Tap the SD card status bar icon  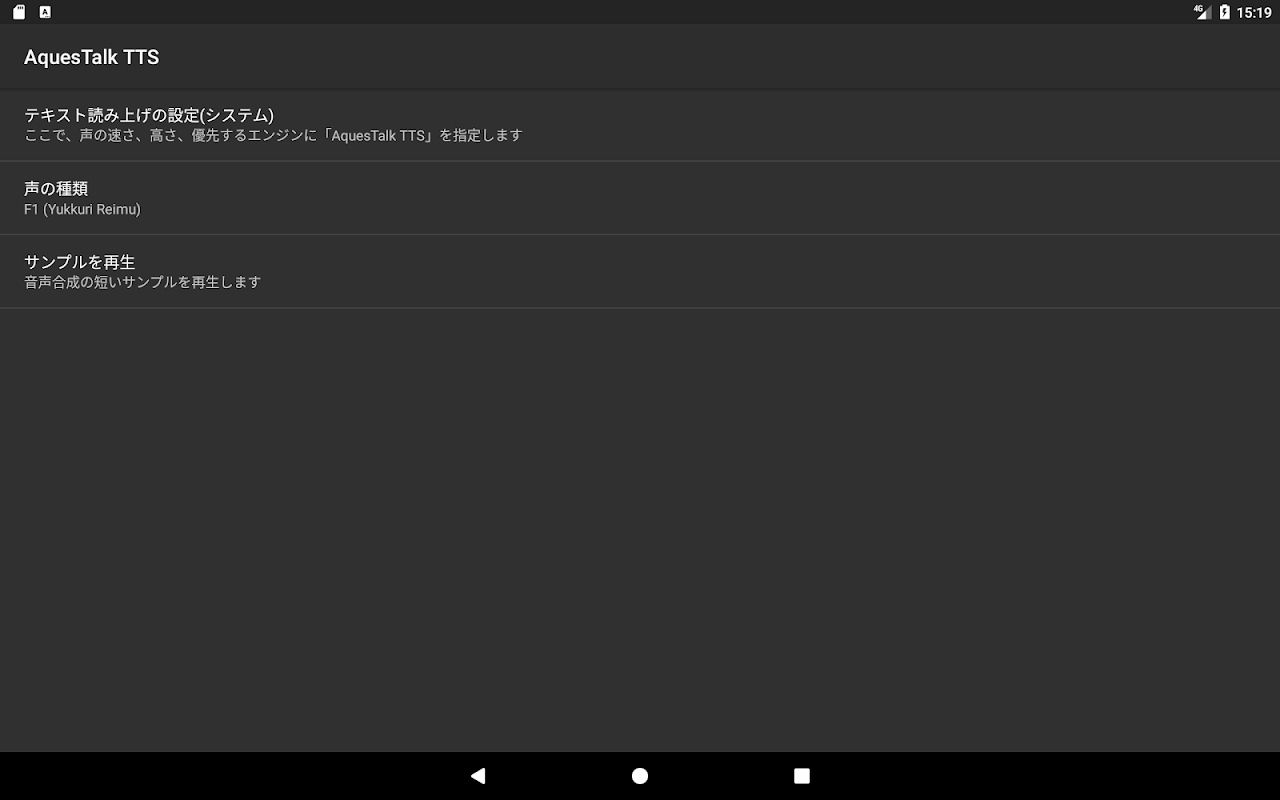(19, 12)
